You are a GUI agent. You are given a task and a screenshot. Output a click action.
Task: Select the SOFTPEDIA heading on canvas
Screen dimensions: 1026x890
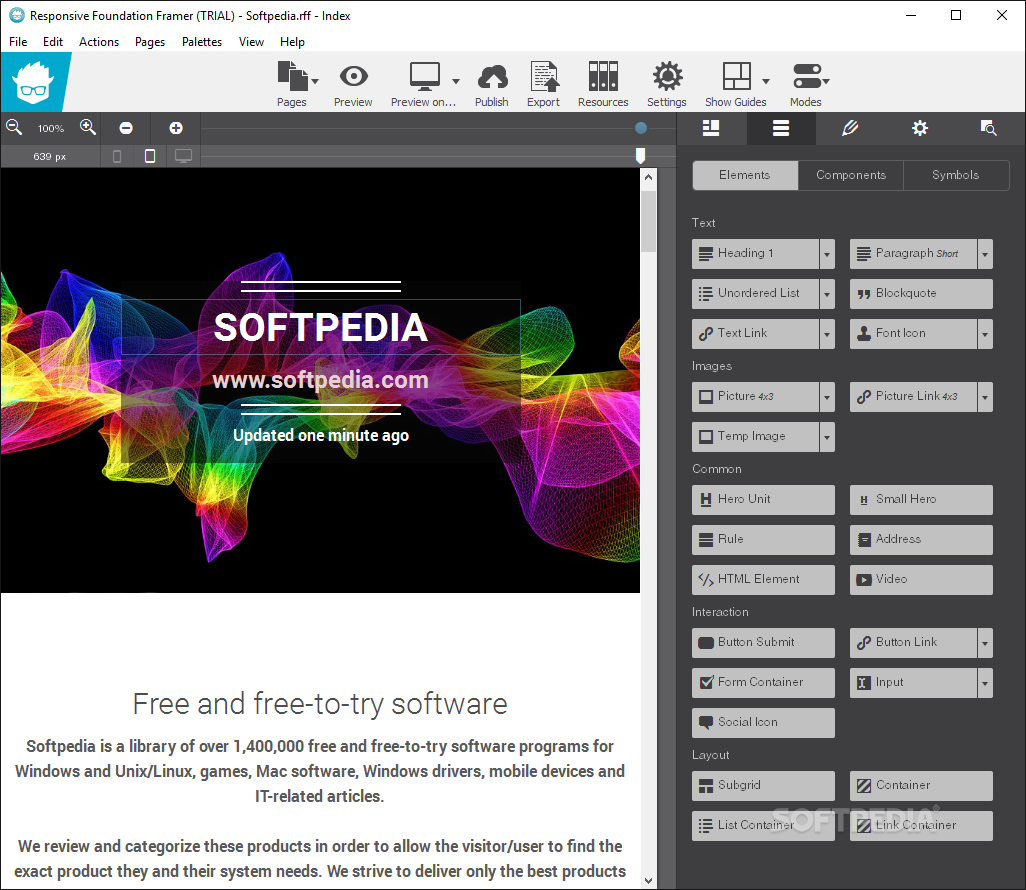tap(321, 327)
